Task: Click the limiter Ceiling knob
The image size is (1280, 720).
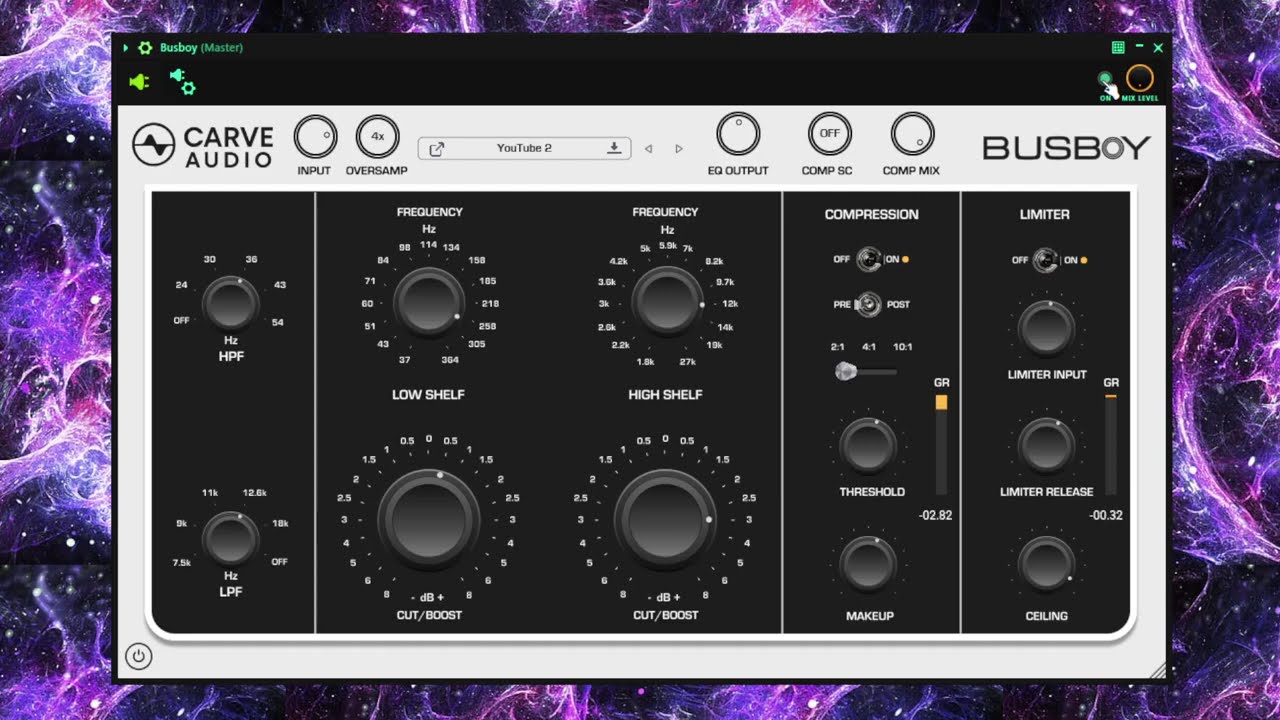Action: coord(1046,563)
